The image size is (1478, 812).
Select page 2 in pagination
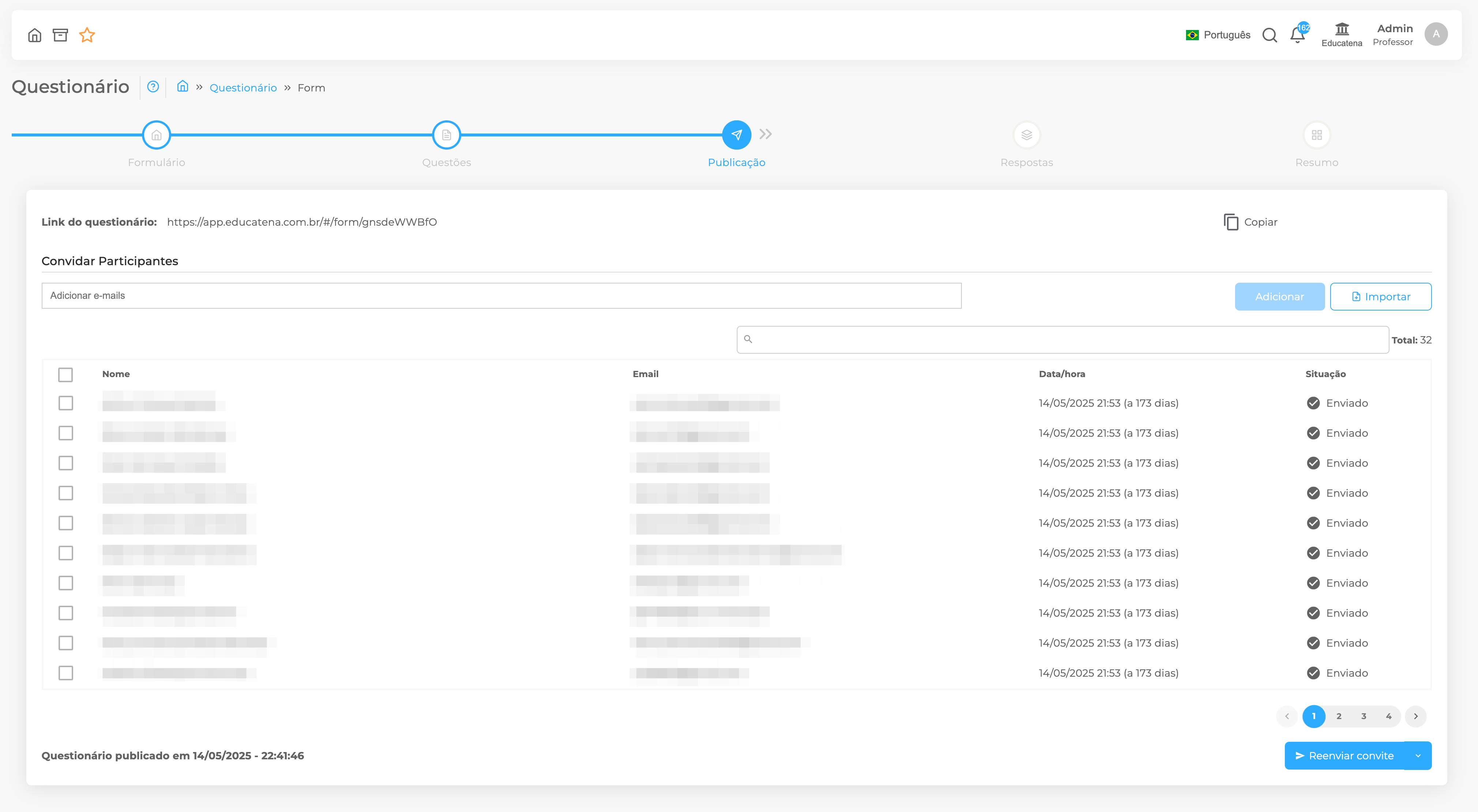pos(1339,716)
